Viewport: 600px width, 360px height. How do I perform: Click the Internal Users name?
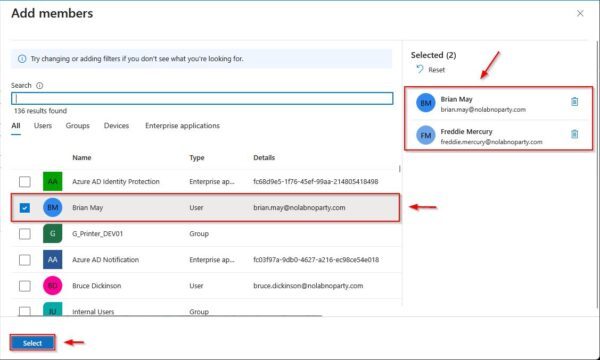click(x=93, y=311)
